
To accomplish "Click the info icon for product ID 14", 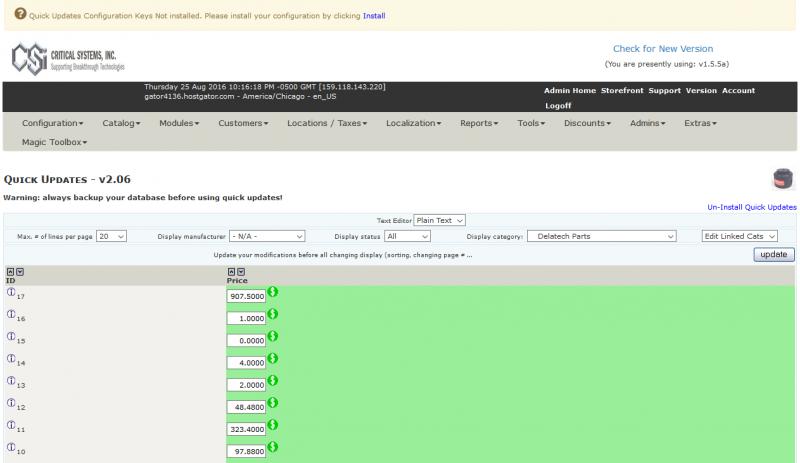I will [11, 358].
